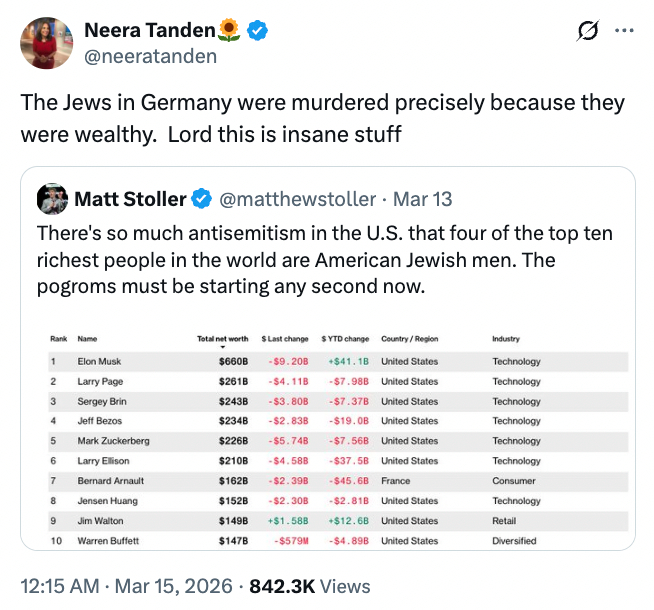Open the @neeratanden handle link
The width and height of the screenshot is (654, 610).
150,56
